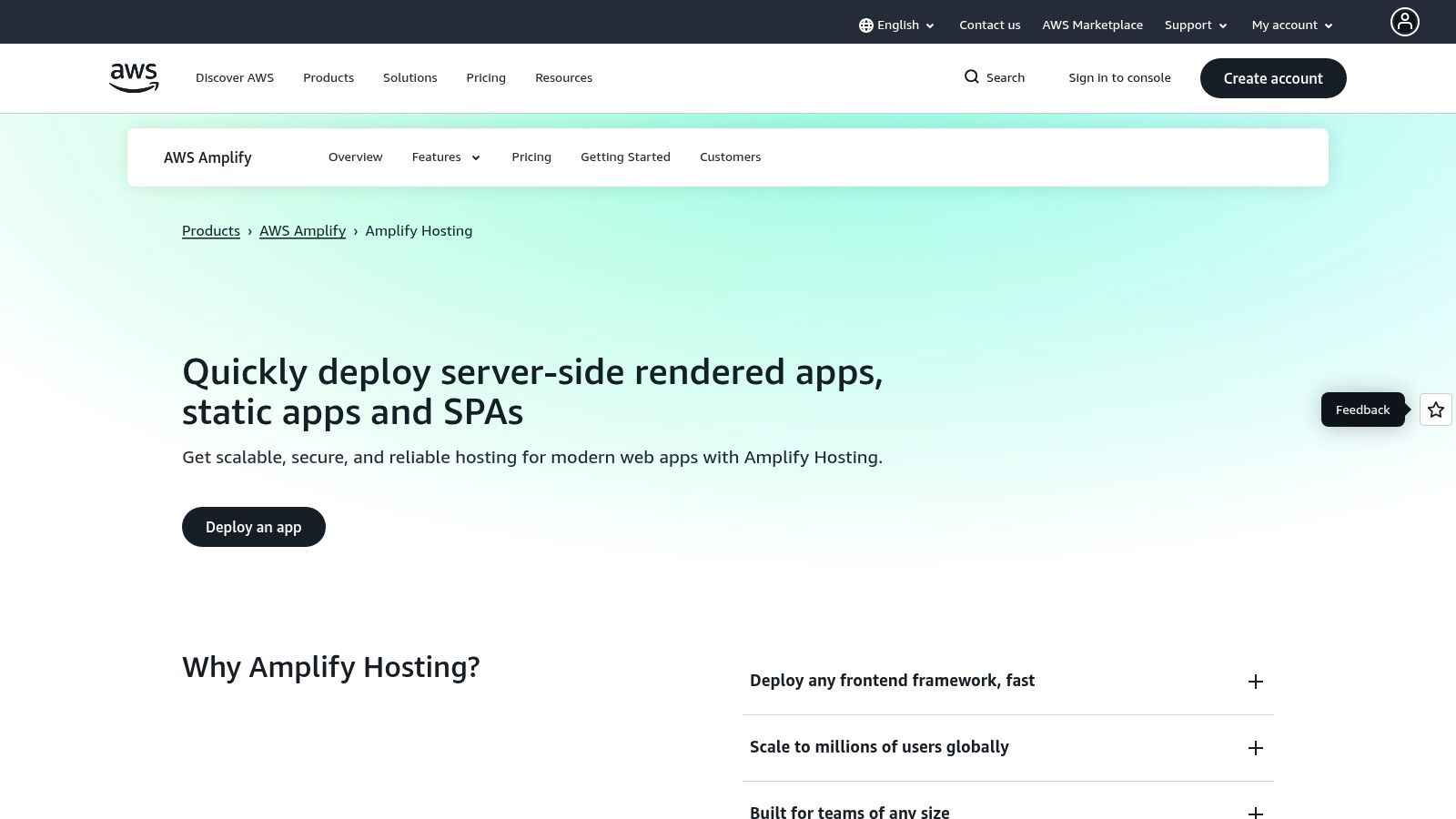Open search using the magnifier icon
Image resolution: width=1456 pixels, height=819 pixels.
pyautogui.click(x=972, y=77)
